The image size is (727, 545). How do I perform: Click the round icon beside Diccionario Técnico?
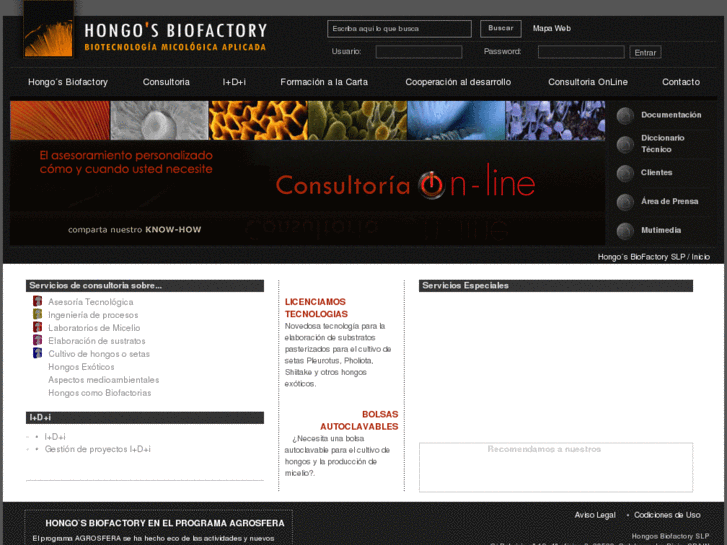point(625,144)
